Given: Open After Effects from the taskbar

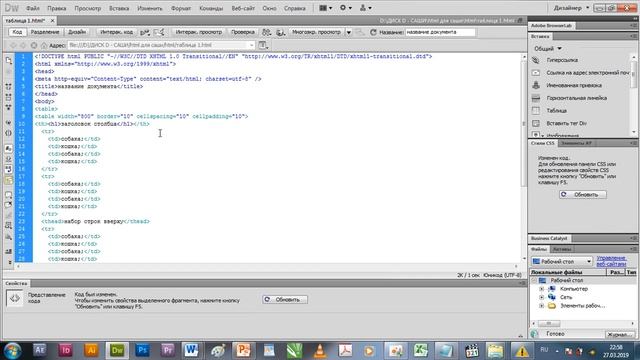Looking at the screenshot, I should pos(40,350).
